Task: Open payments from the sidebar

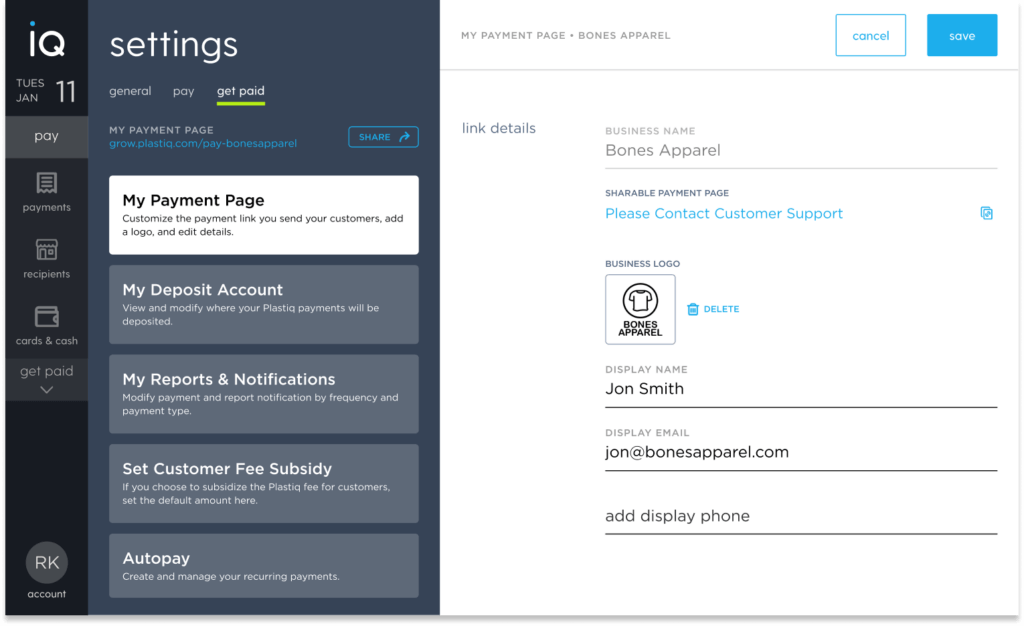Action: click(x=46, y=195)
